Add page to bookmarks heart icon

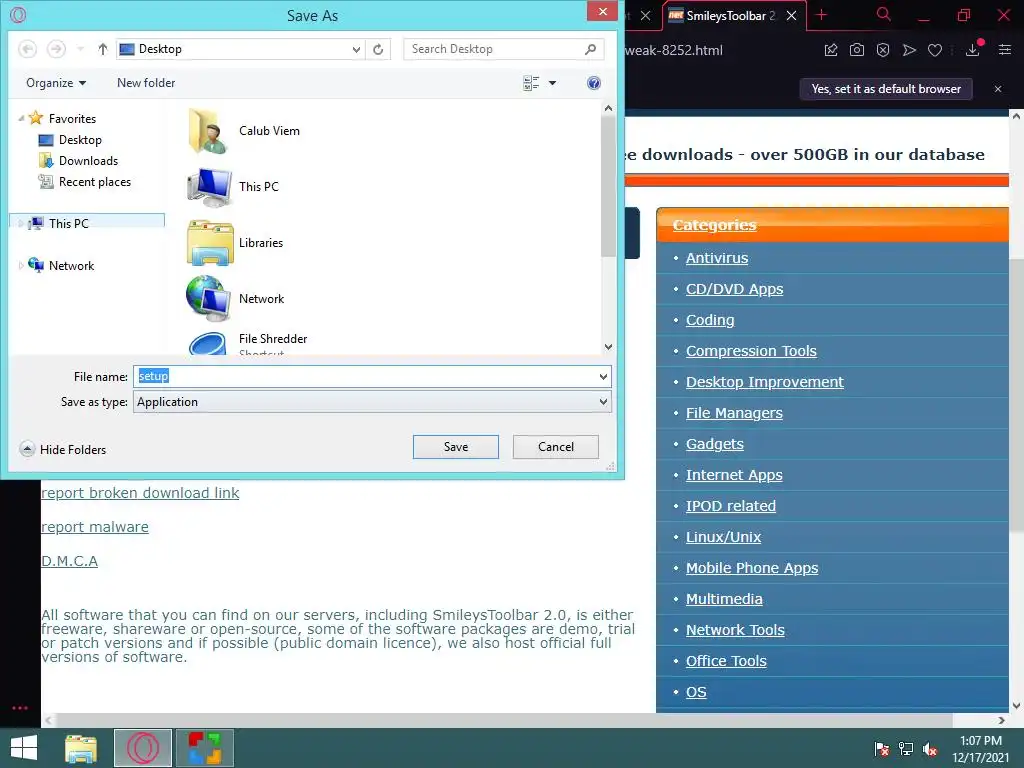pyautogui.click(x=935, y=50)
